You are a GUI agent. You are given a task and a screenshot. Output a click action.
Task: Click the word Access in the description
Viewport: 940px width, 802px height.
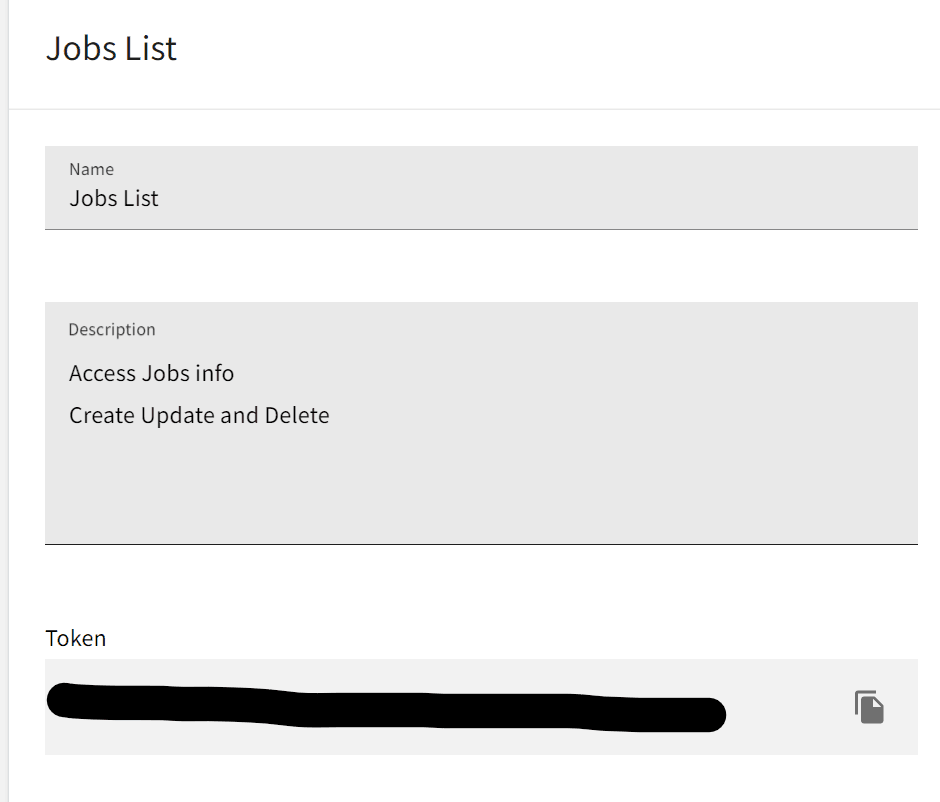tap(102, 373)
